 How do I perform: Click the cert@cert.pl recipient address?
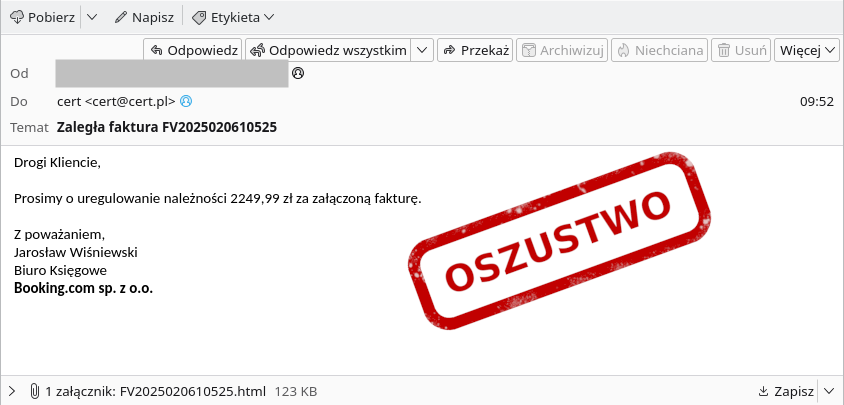[x=116, y=101]
